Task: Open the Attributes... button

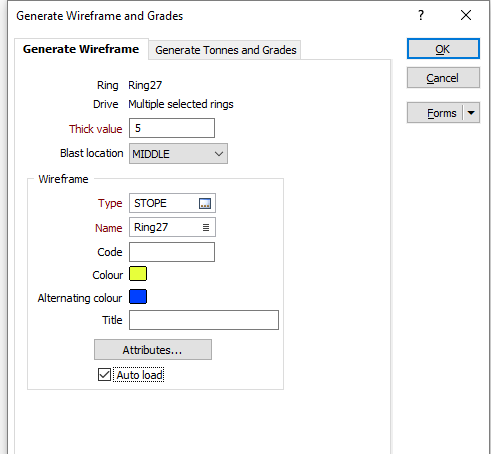Action: coord(153,350)
